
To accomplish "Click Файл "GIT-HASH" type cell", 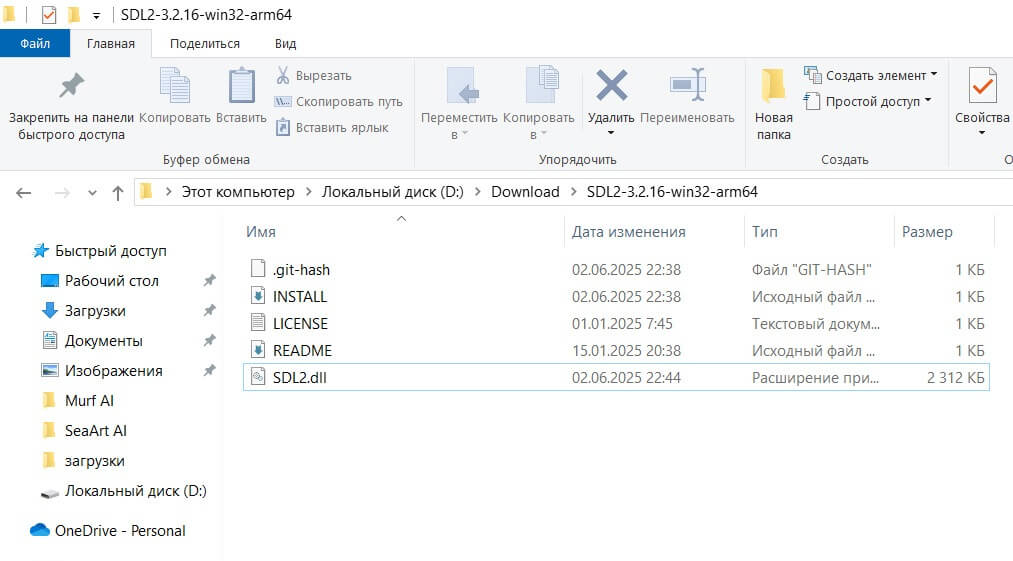I will coord(811,270).
